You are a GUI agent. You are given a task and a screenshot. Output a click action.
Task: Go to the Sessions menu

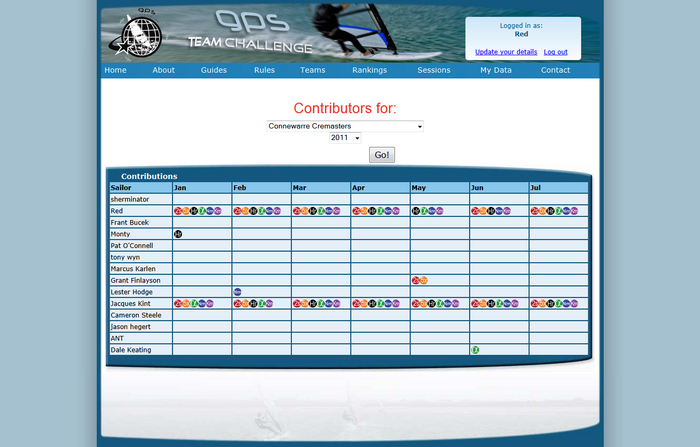pyautogui.click(x=434, y=70)
